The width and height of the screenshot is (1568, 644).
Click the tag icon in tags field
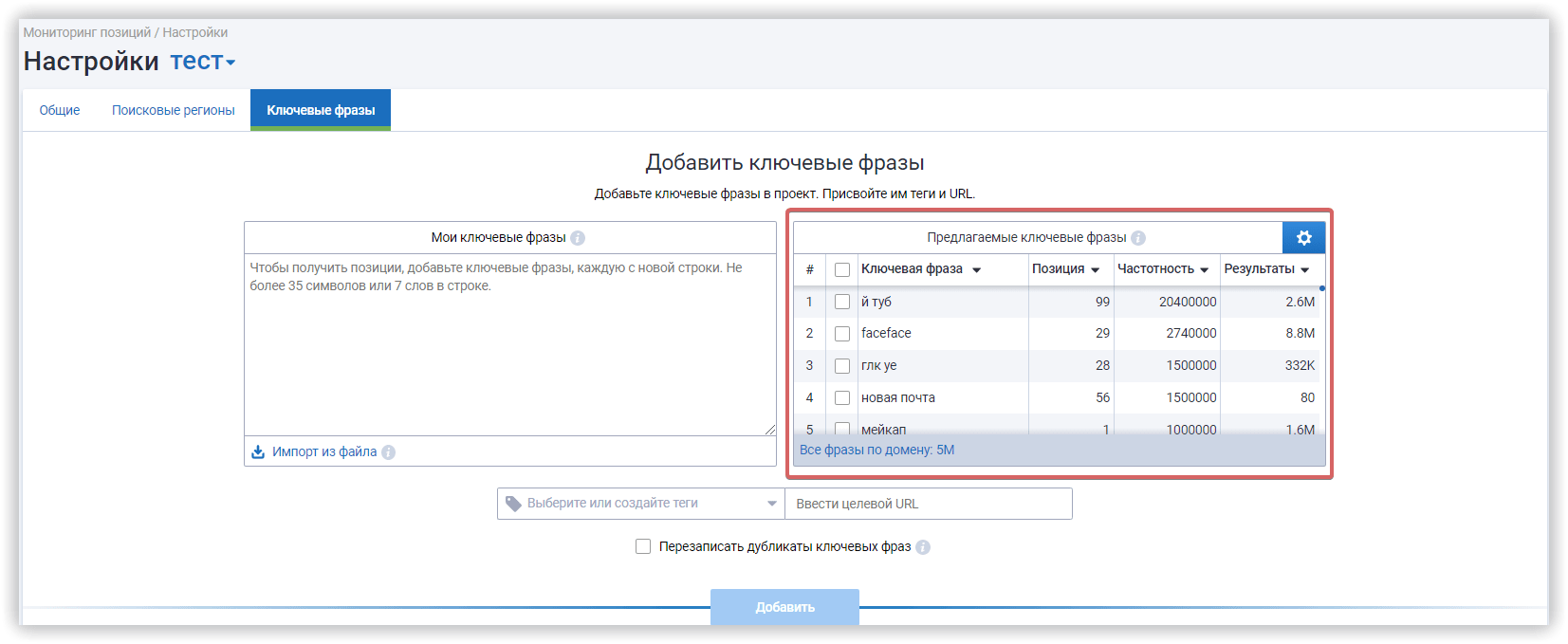[x=513, y=504]
